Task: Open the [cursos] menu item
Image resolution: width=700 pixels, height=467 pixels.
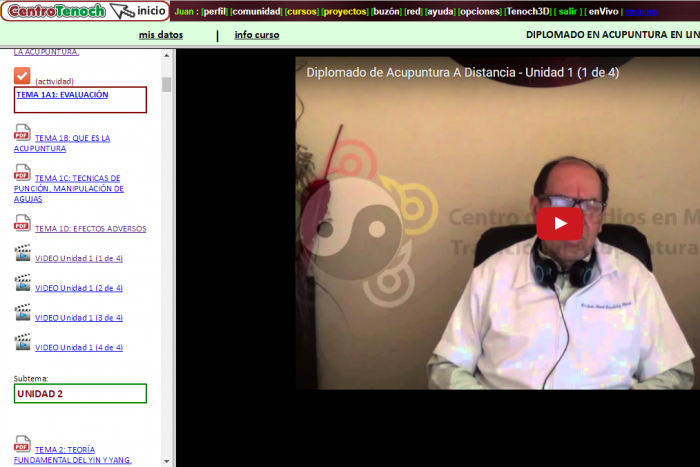Action: (x=301, y=11)
